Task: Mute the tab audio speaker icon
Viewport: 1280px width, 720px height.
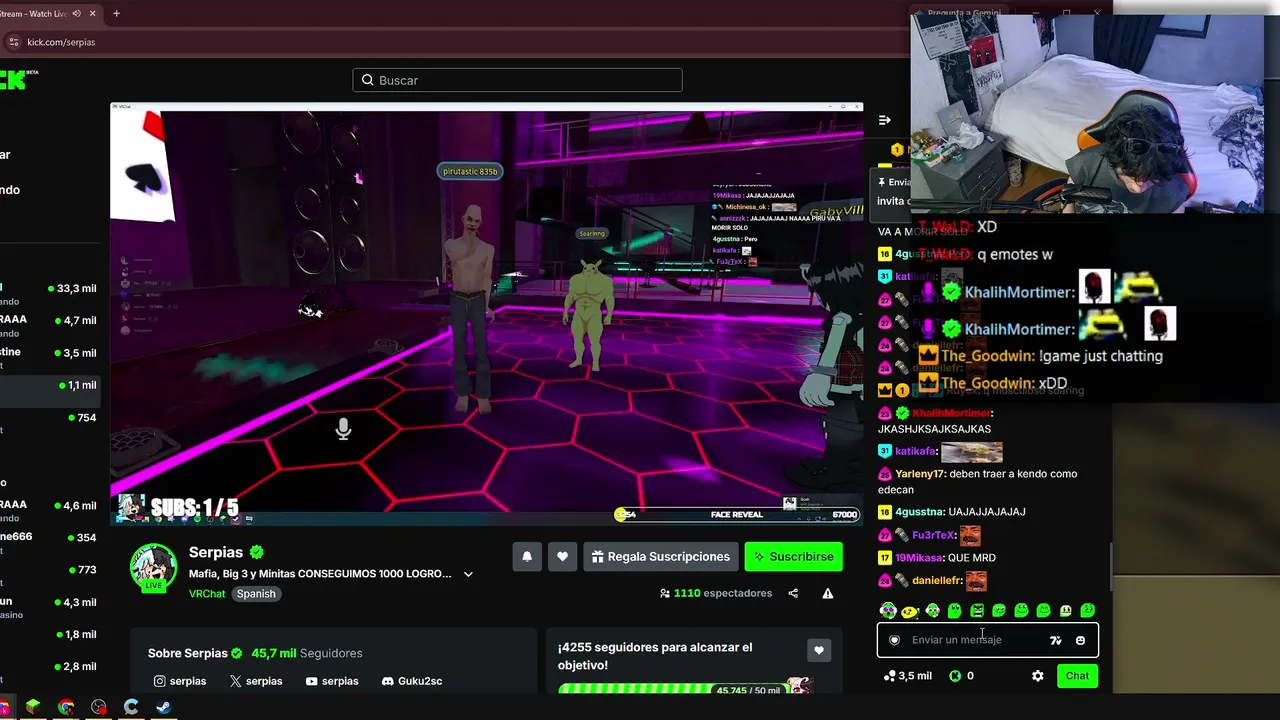Action: [x=77, y=14]
